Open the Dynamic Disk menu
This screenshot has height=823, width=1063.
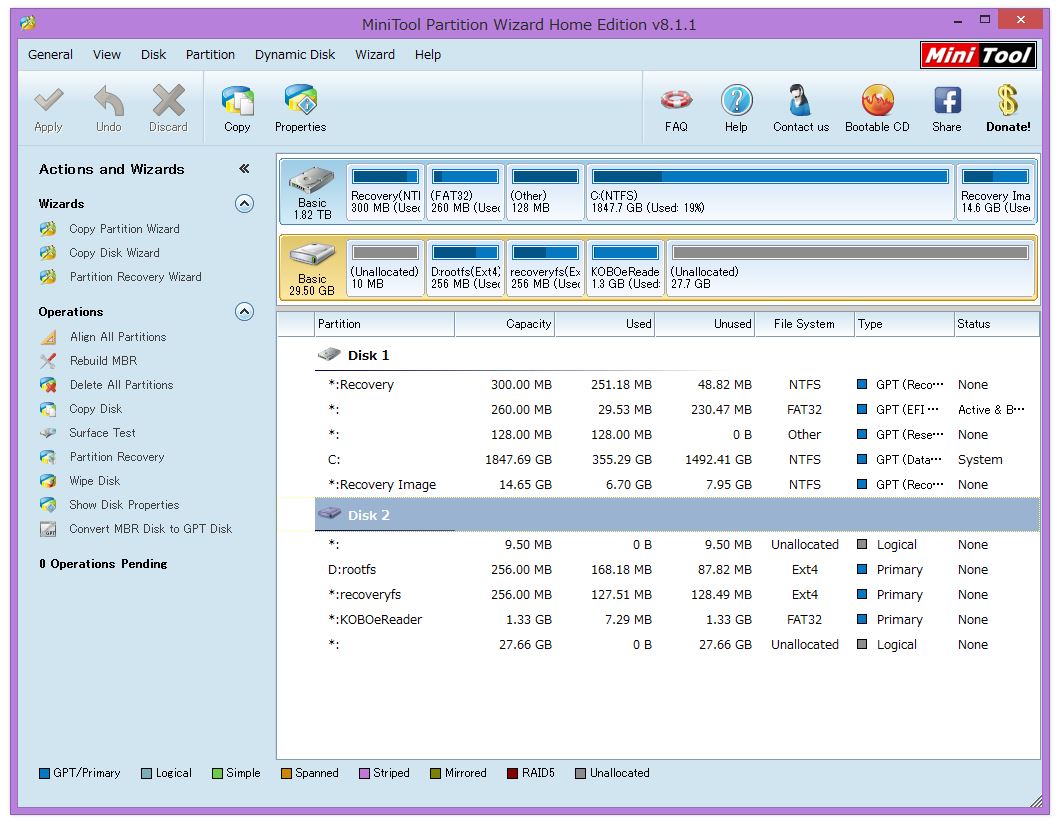(295, 55)
